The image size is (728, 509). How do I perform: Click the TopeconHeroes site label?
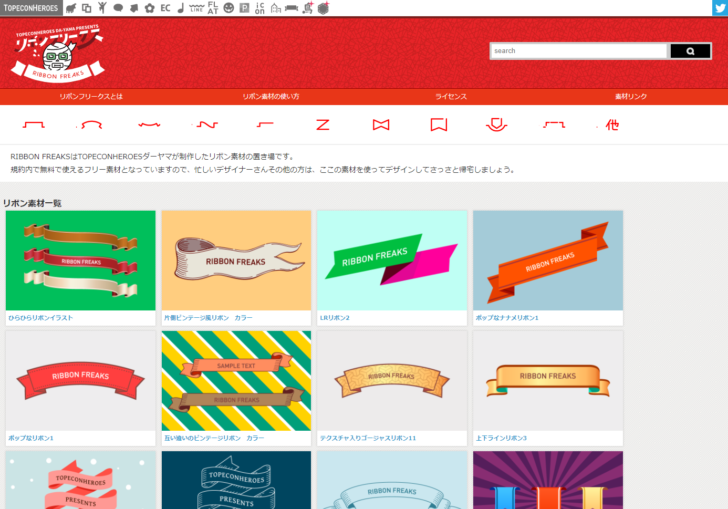pos(31,8)
